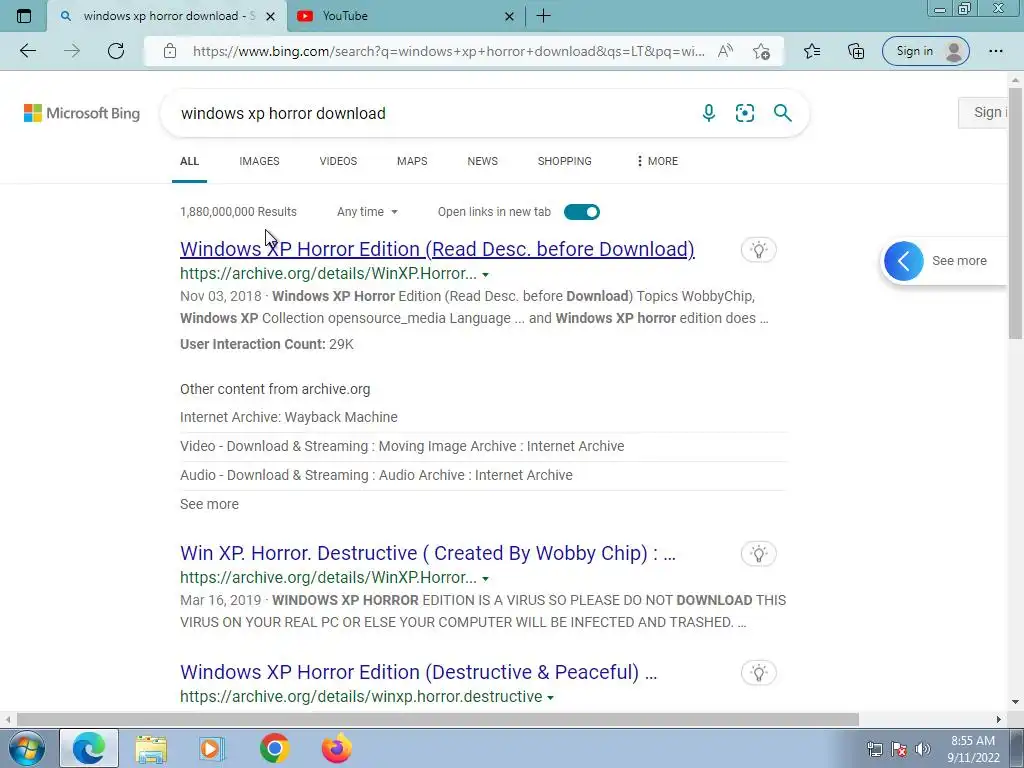Screen dimensions: 1024x768
Task: Switch to SHOPPING results tab
Action: 564,161
